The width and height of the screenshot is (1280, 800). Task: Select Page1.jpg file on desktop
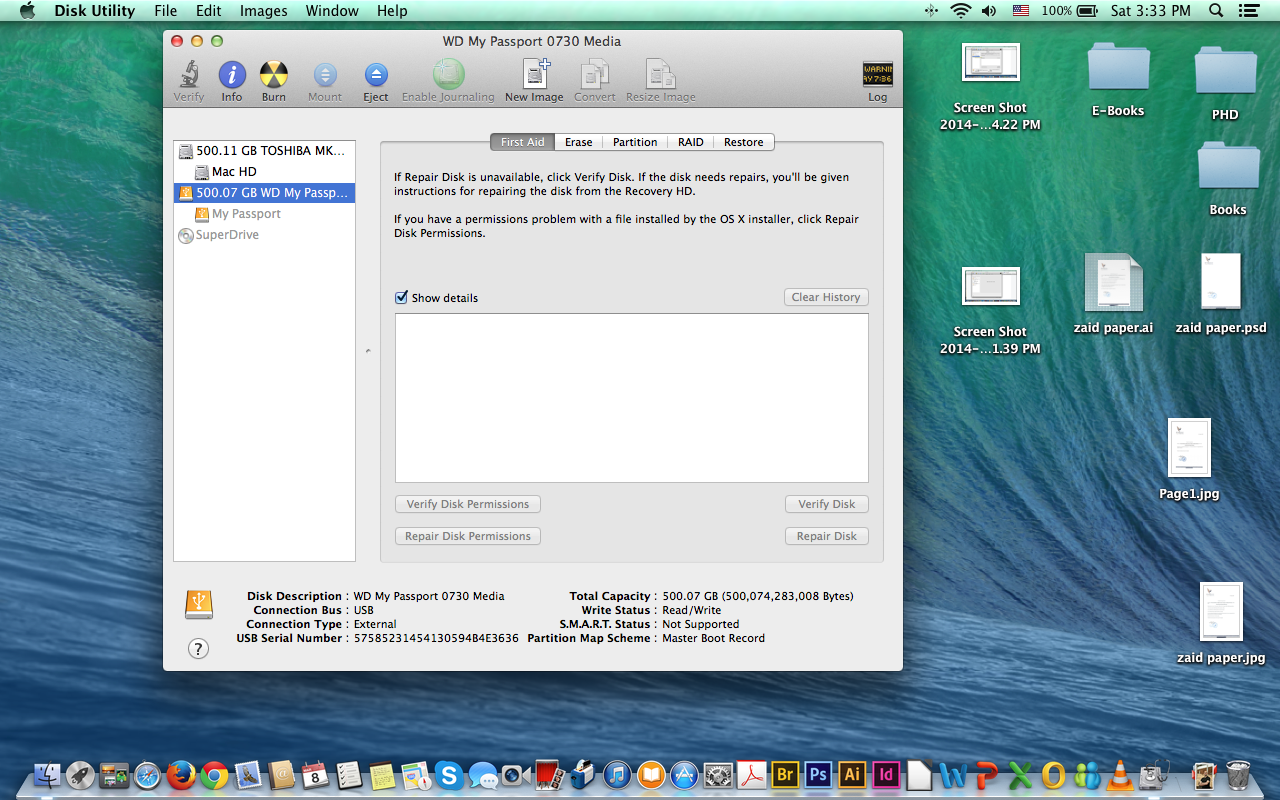[1189, 459]
